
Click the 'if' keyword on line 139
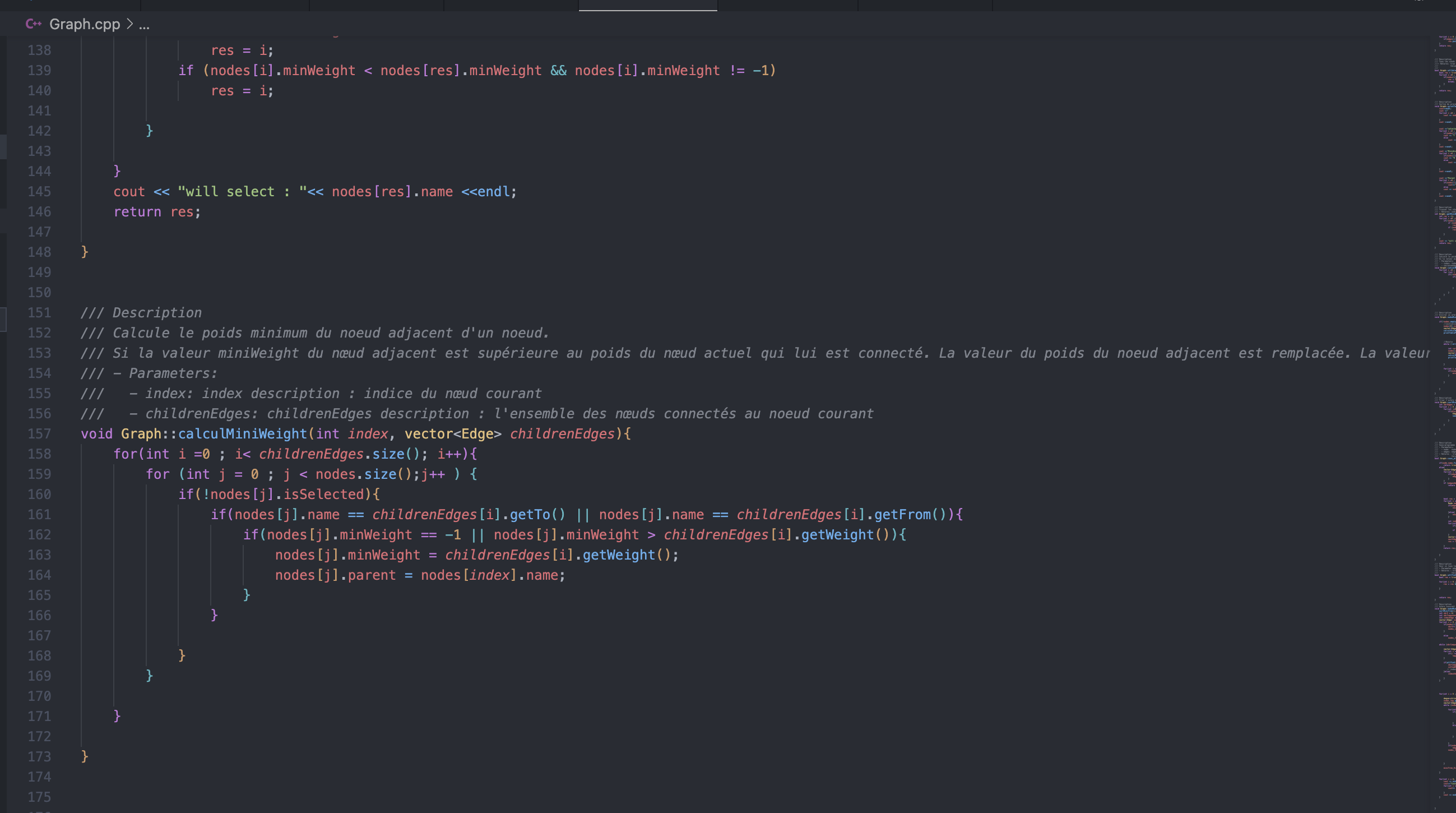tap(186, 71)
